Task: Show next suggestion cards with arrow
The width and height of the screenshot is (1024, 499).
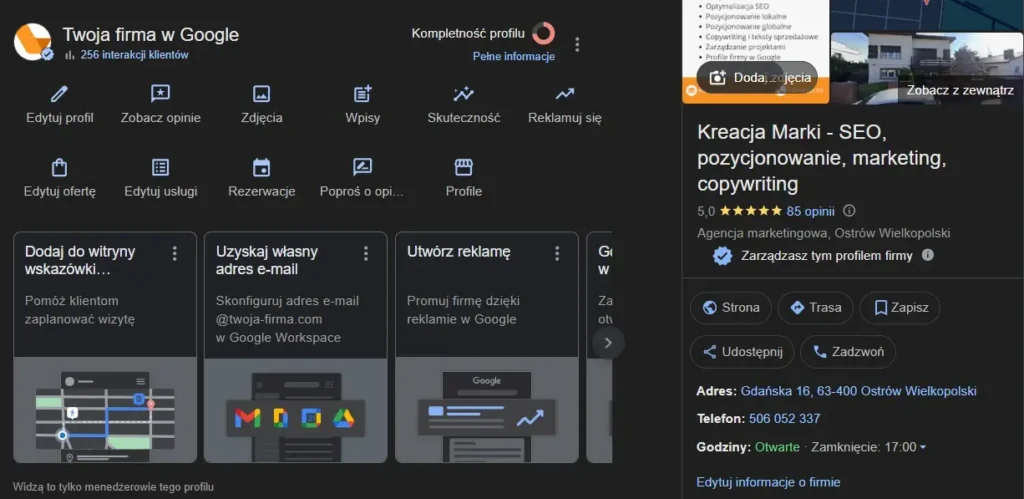Action: [x=608, y=342]
